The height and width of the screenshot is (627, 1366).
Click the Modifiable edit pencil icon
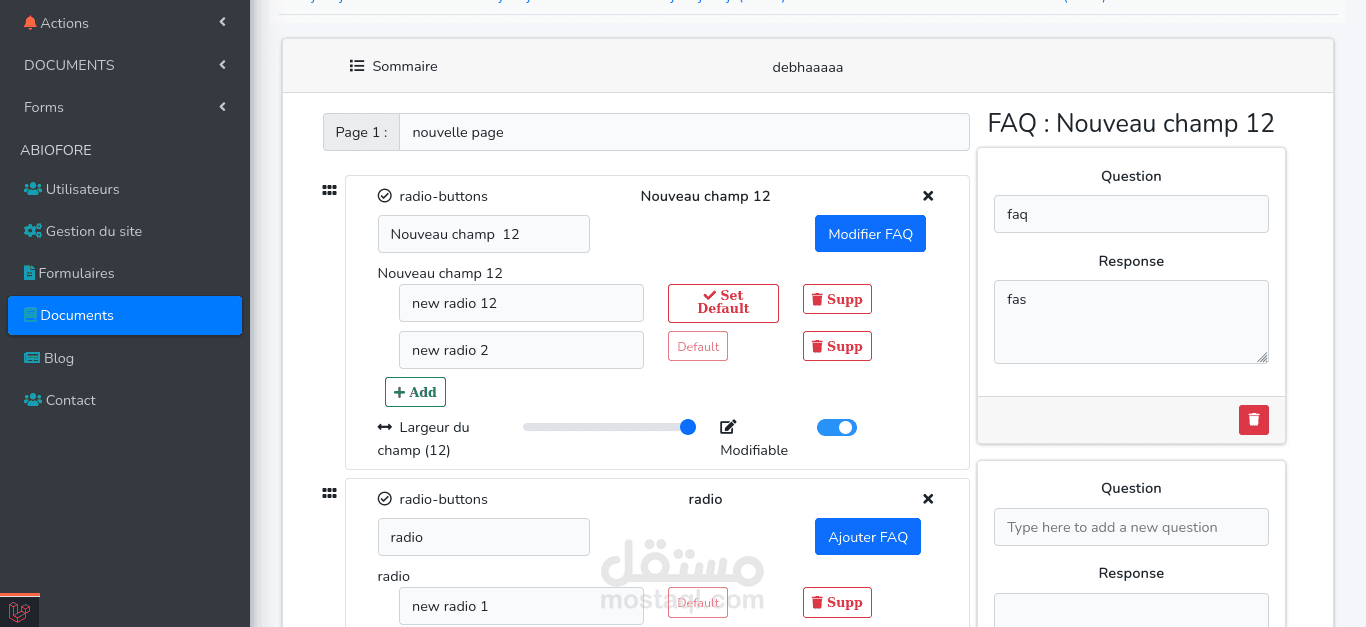(x=728, y=427)
